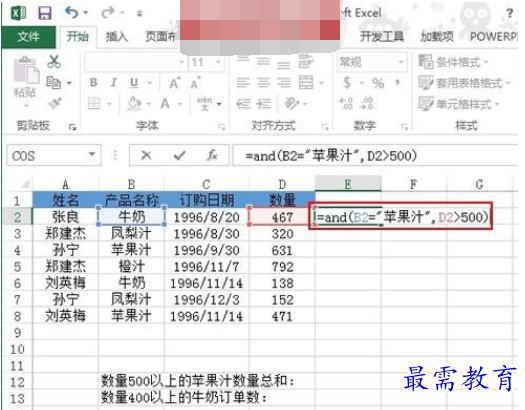Screen dimensions: 525x410
Task: Copy selection with the copy icon
Action: 54,82
